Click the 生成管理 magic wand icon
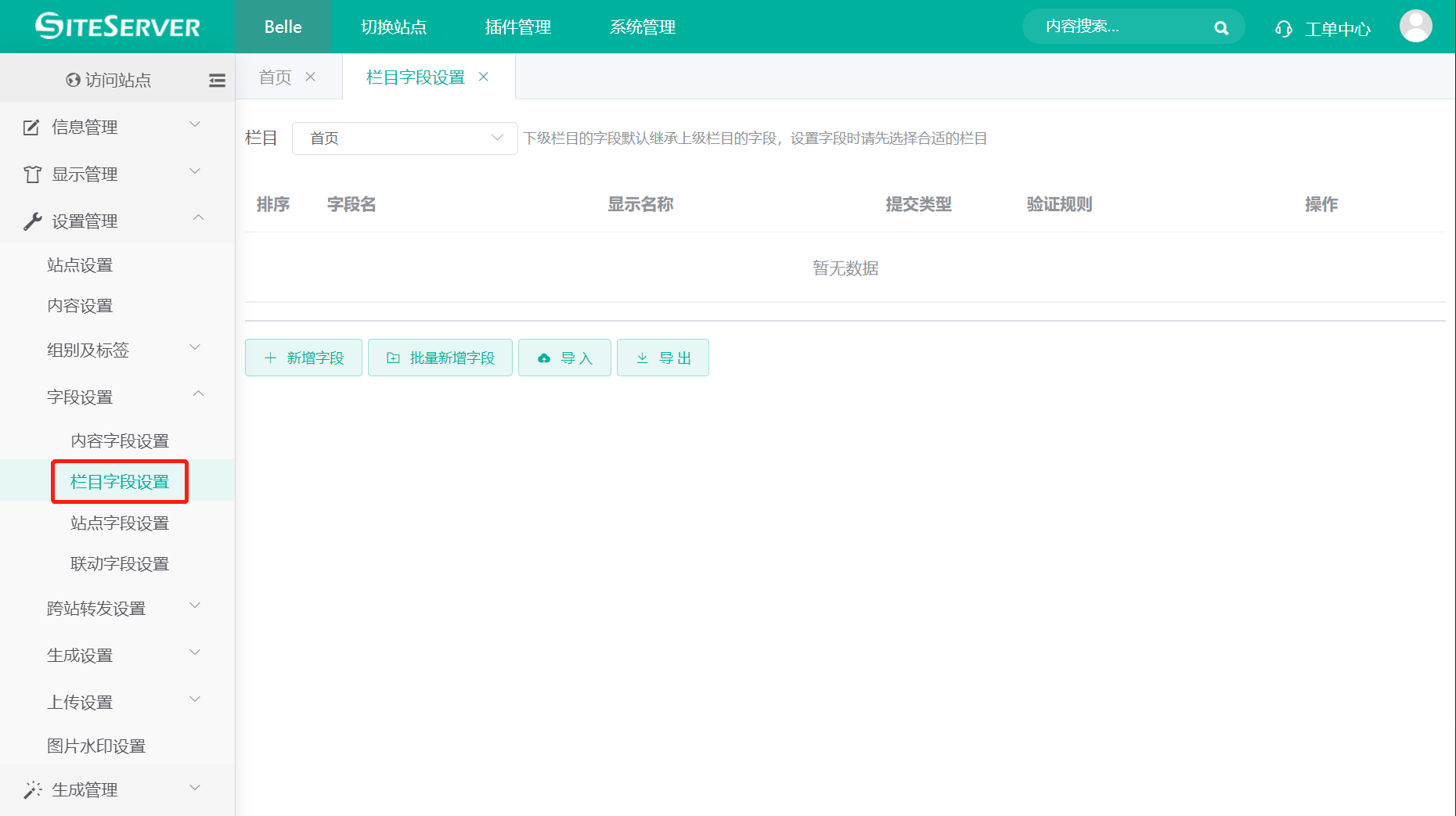The image size is (1456, 816). point(31,789)
